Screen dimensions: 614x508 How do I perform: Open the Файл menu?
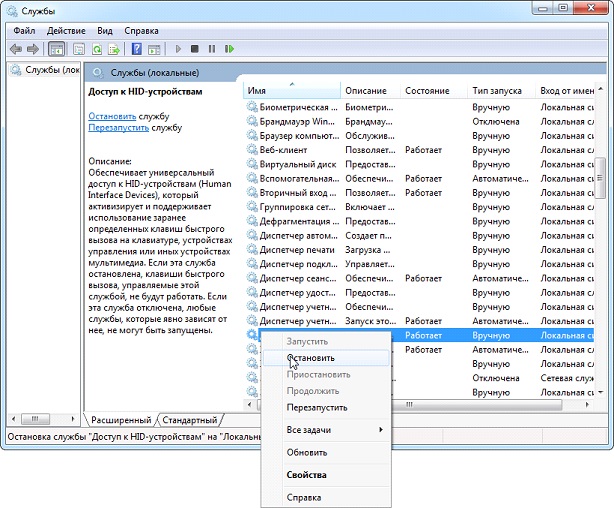click(x=25, y=31)
